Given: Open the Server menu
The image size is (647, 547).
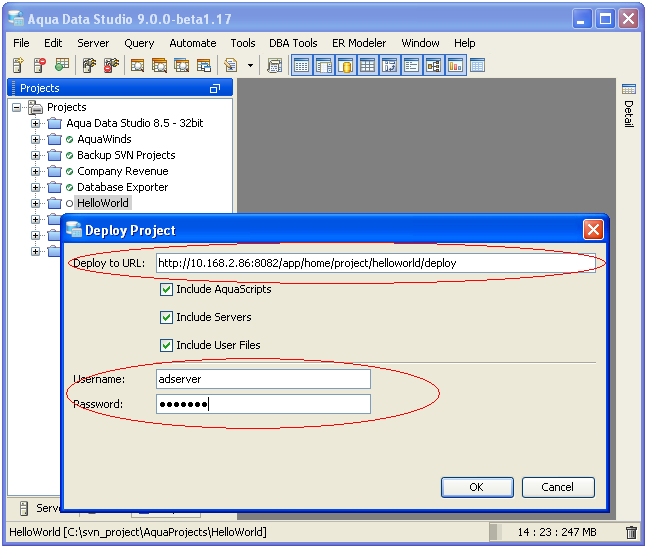Looking at the screenshot, I should coord(93,43).
